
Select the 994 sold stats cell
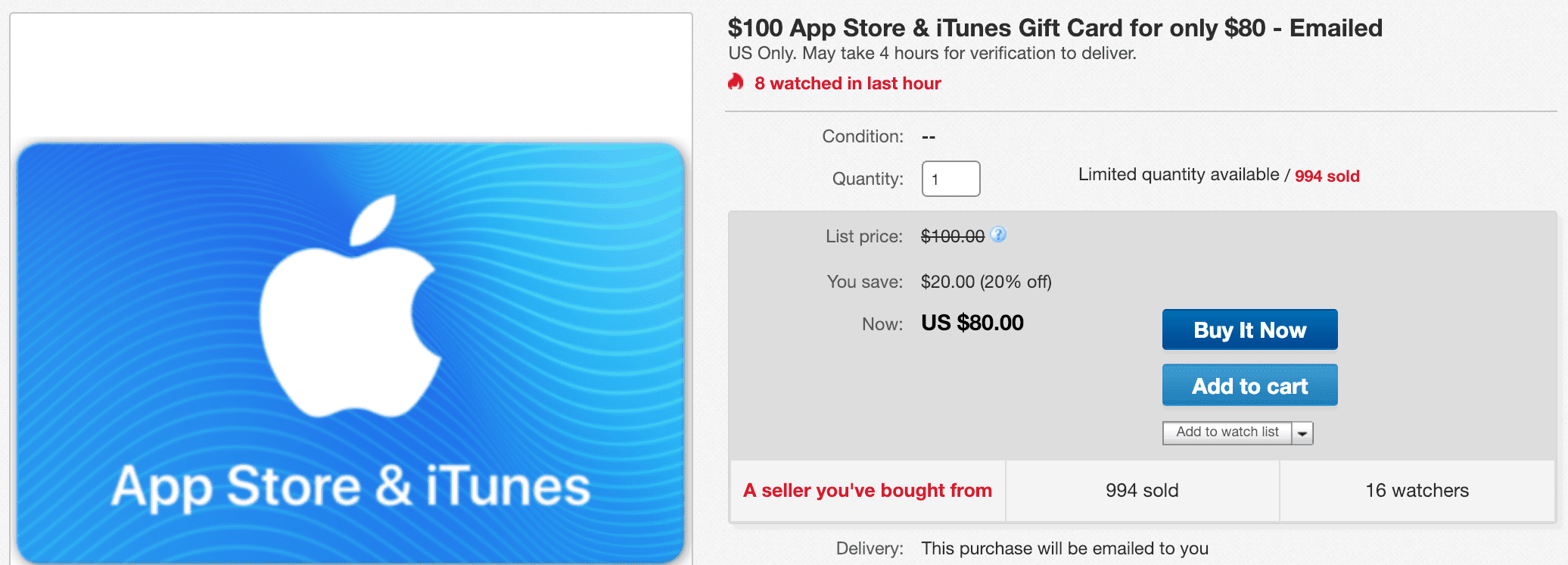(1142, 491)
